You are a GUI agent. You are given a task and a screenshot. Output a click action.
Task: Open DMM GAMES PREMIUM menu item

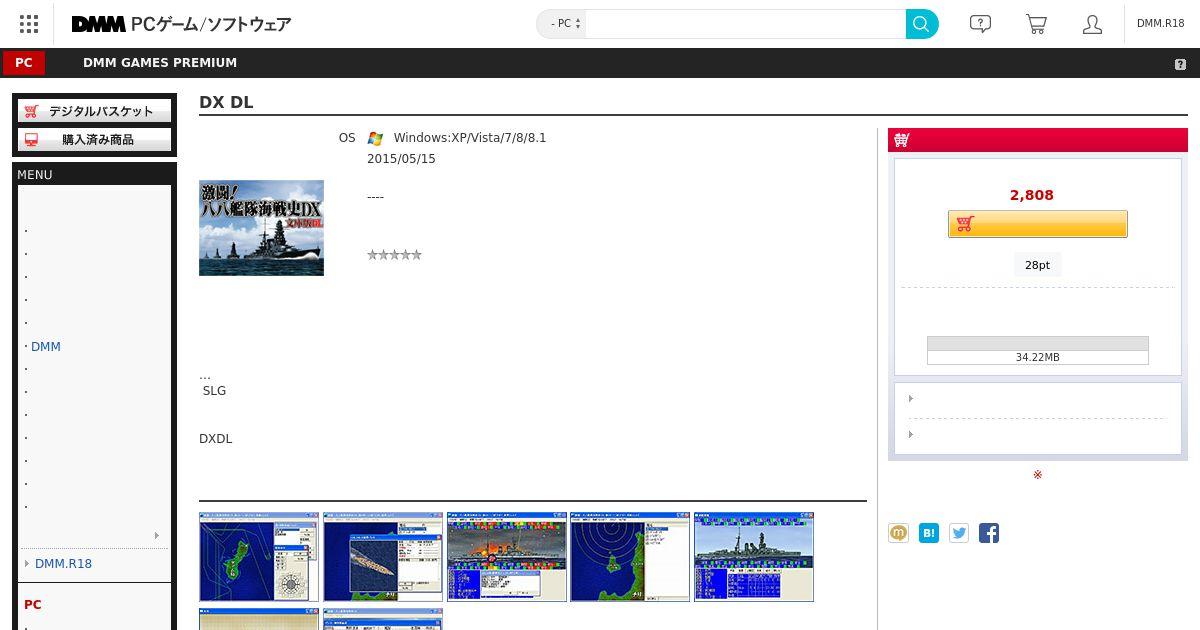tap(160, 63)
